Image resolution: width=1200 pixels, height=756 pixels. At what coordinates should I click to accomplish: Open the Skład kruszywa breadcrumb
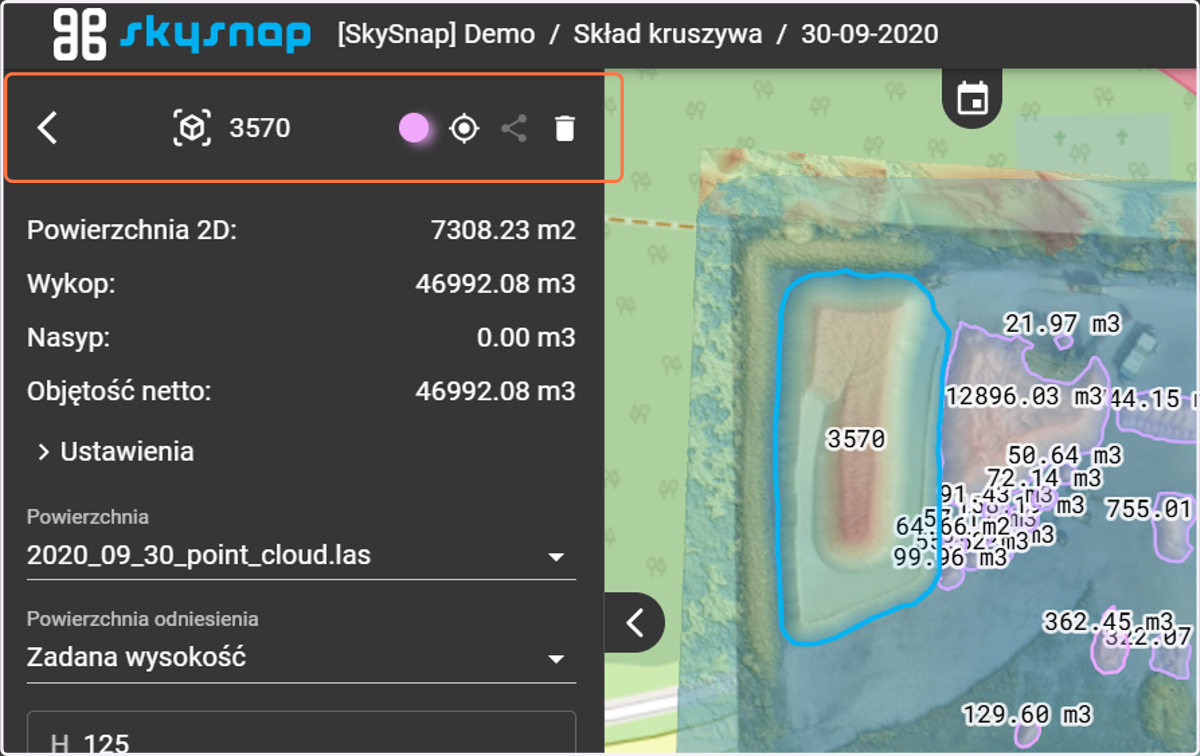pos(668,34)
